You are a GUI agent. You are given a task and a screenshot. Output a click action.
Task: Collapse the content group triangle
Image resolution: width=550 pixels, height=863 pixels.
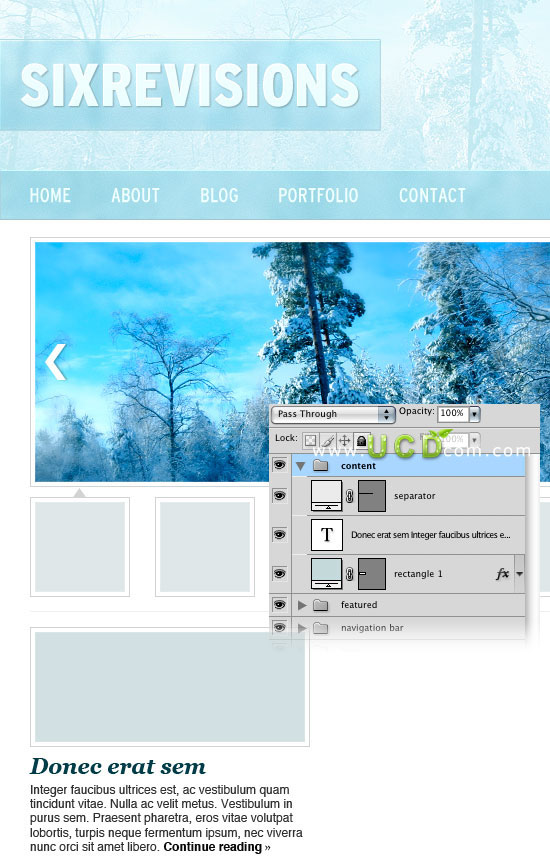[300, 466]
